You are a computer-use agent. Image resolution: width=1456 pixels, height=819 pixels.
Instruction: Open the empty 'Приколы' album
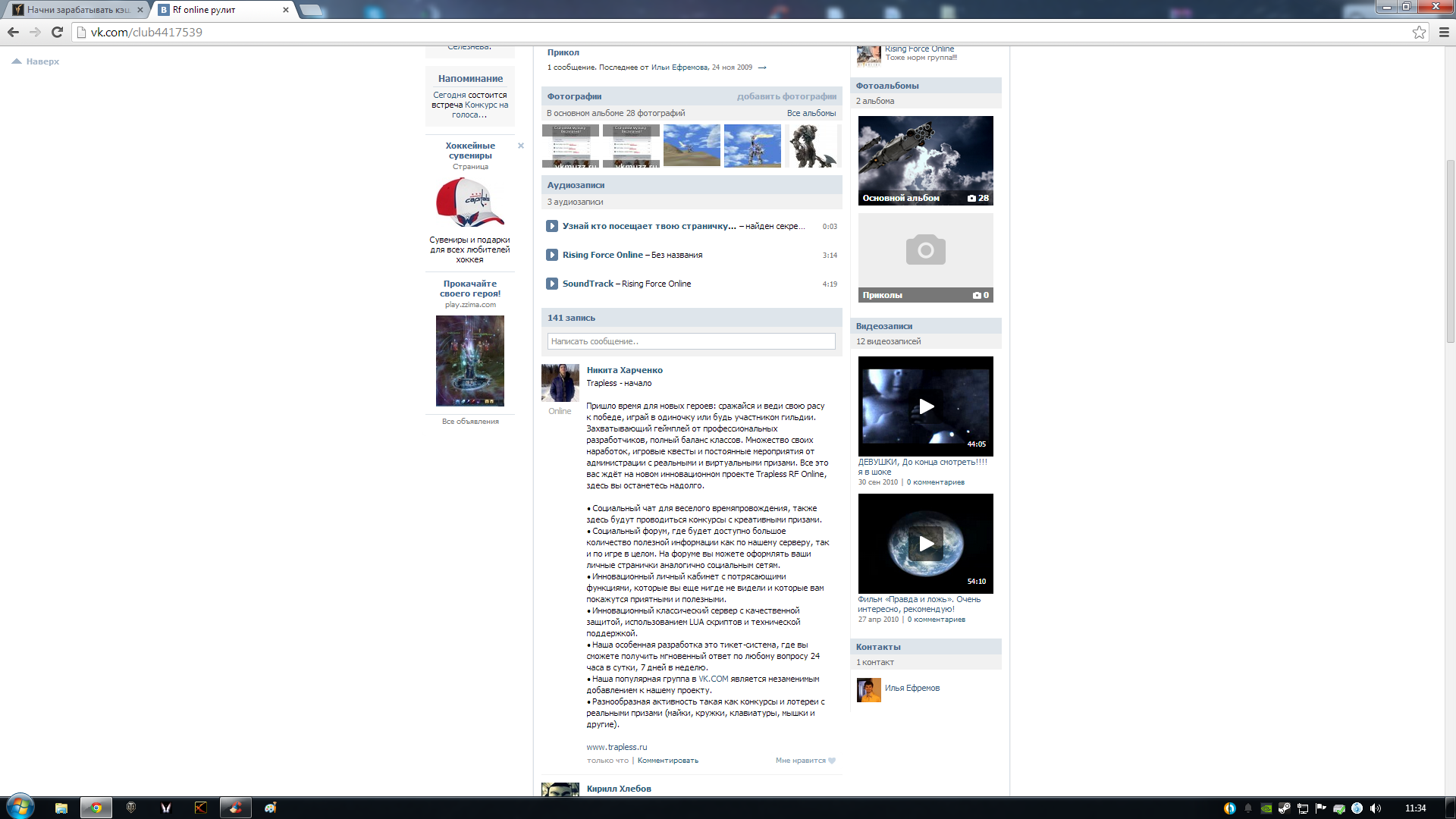coord(925,258)
